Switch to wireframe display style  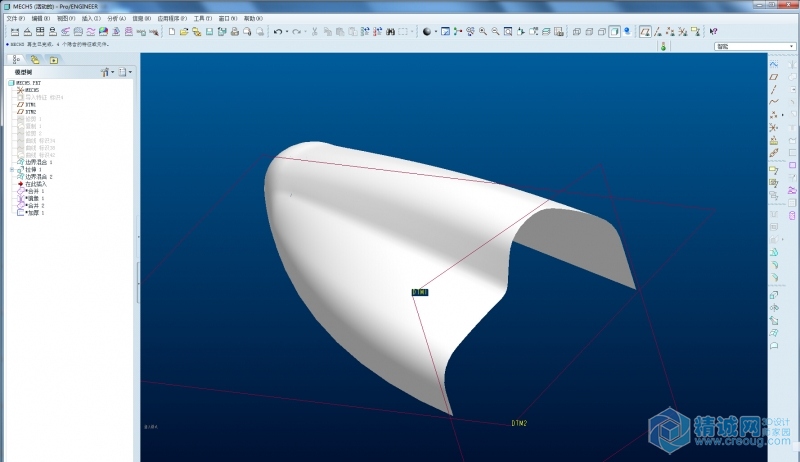[577, 32]
